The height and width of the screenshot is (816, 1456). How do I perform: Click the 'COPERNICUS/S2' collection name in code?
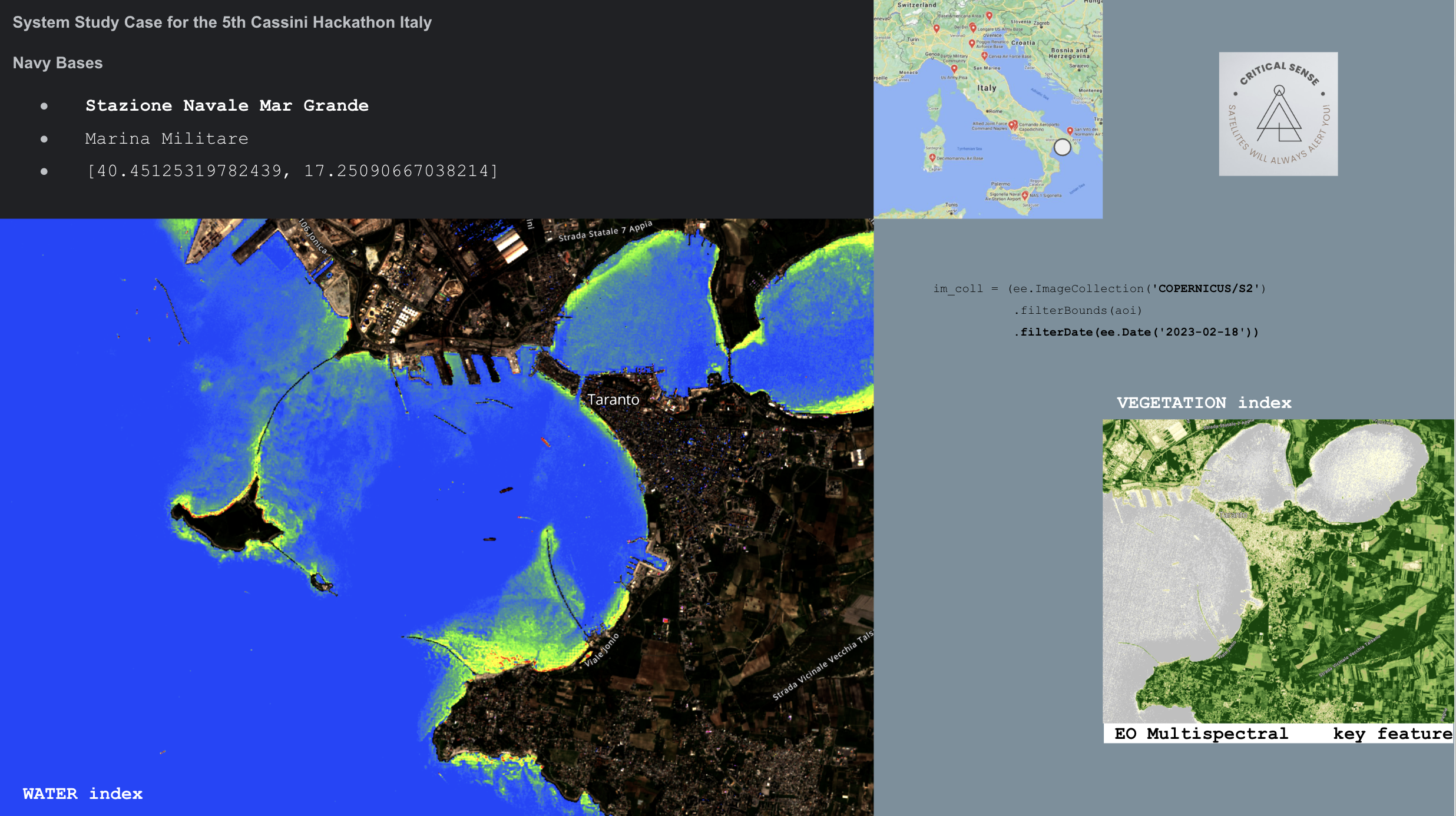1206,288
